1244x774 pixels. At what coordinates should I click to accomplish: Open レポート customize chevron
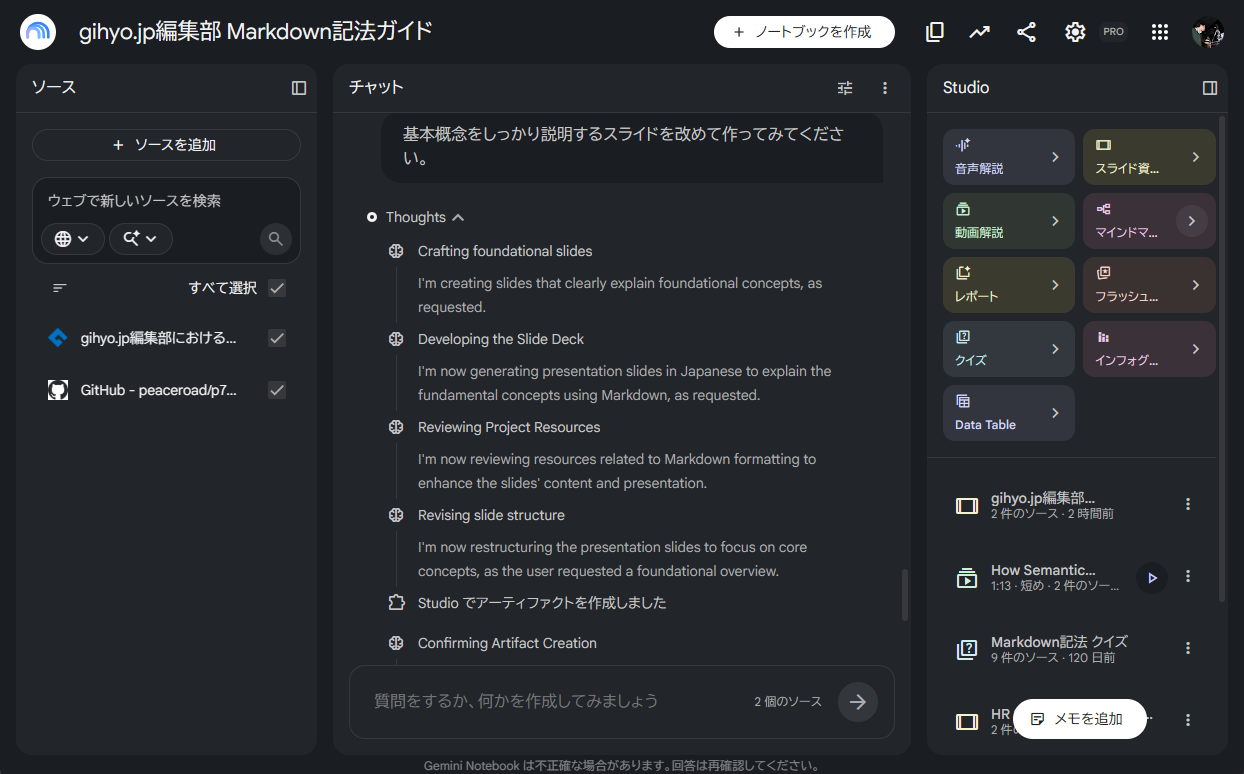pos(1055,285)
